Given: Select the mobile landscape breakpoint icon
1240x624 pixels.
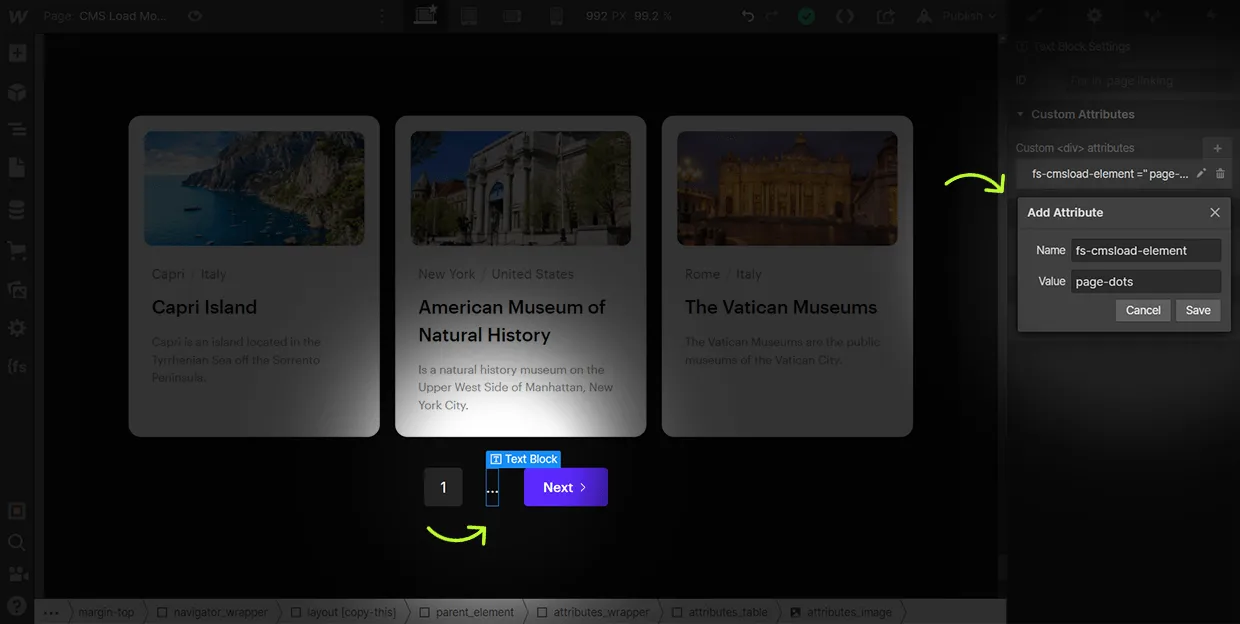Looking at the screenshot, I should point(512,16).
